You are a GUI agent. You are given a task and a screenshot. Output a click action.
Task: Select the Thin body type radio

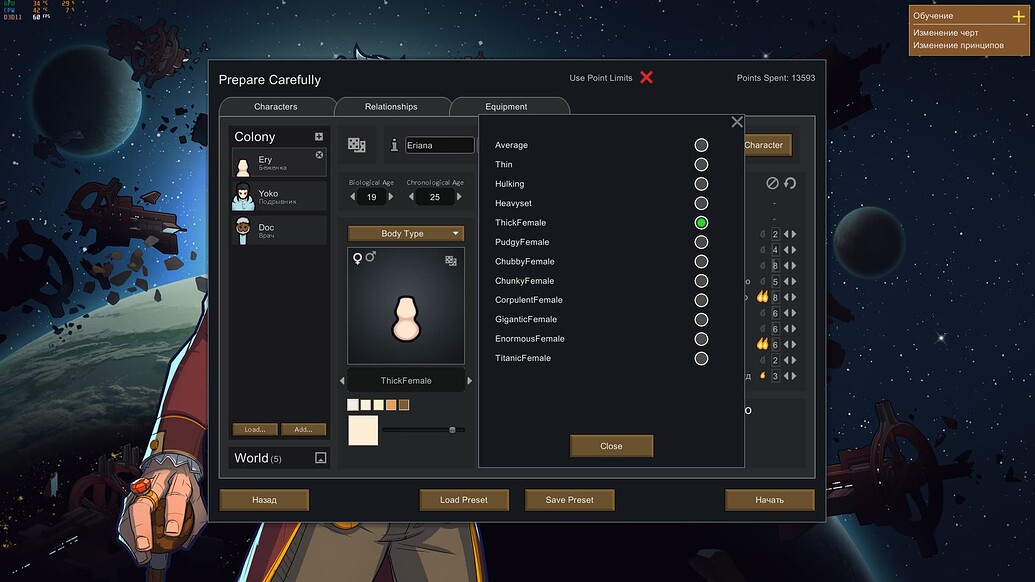[x=701, y=164]
